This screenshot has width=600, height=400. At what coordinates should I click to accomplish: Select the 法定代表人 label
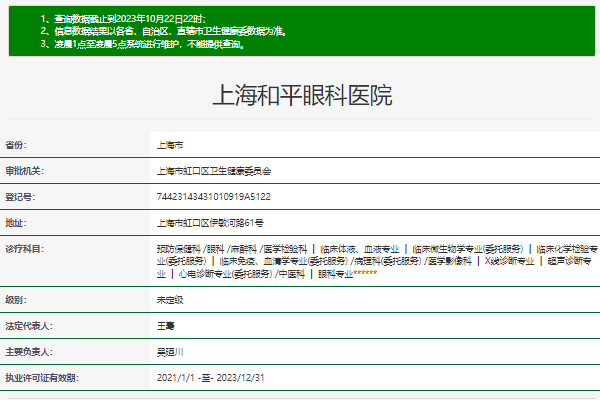point(29,326)
